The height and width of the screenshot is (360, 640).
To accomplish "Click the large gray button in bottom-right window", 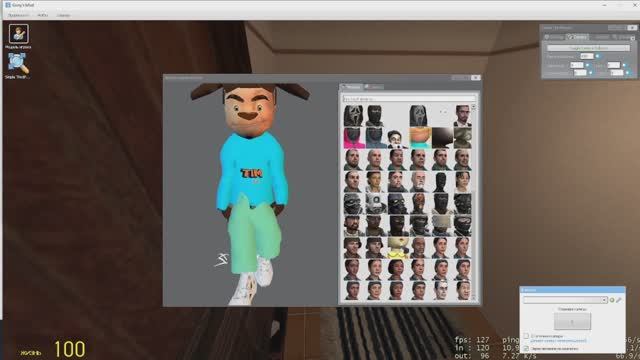I will click(x=572, y=322).
